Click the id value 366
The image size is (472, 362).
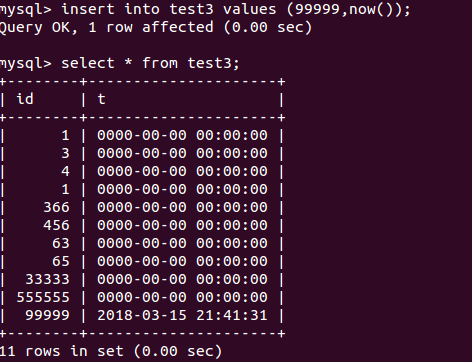pyautogui.click(x=56, y=207)
